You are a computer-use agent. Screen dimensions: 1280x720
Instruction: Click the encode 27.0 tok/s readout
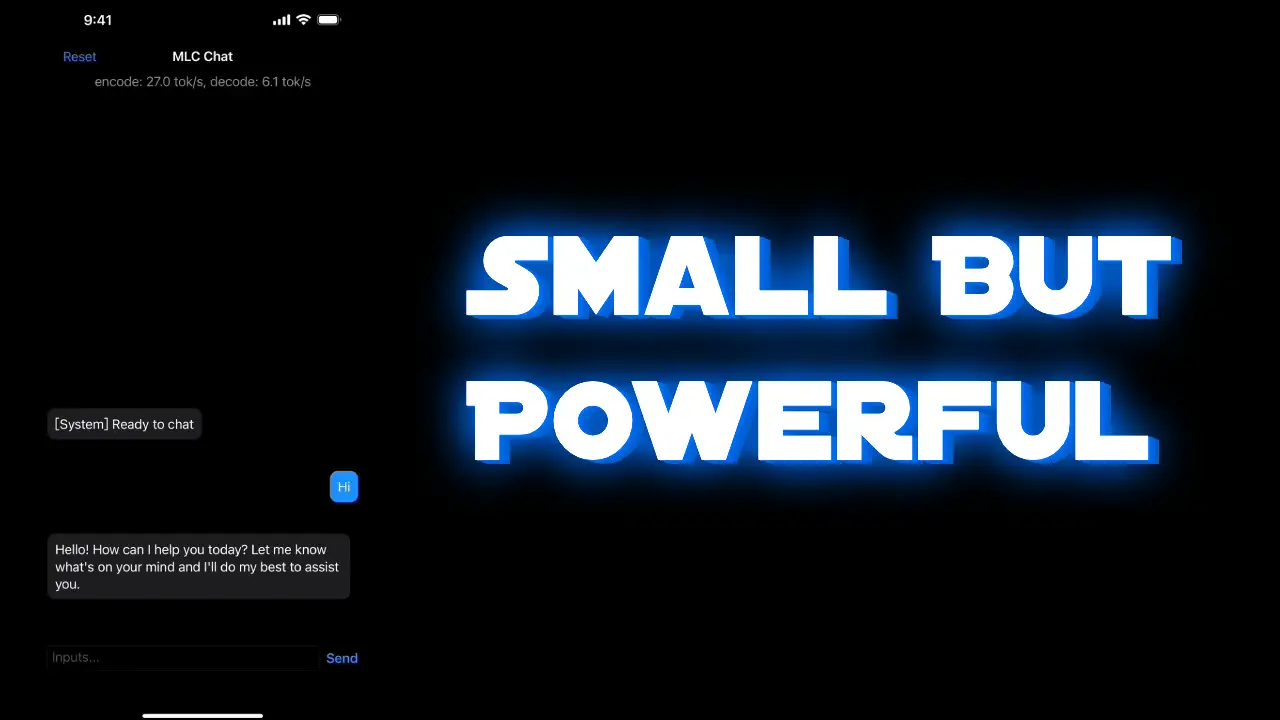(x=148, y=82)
